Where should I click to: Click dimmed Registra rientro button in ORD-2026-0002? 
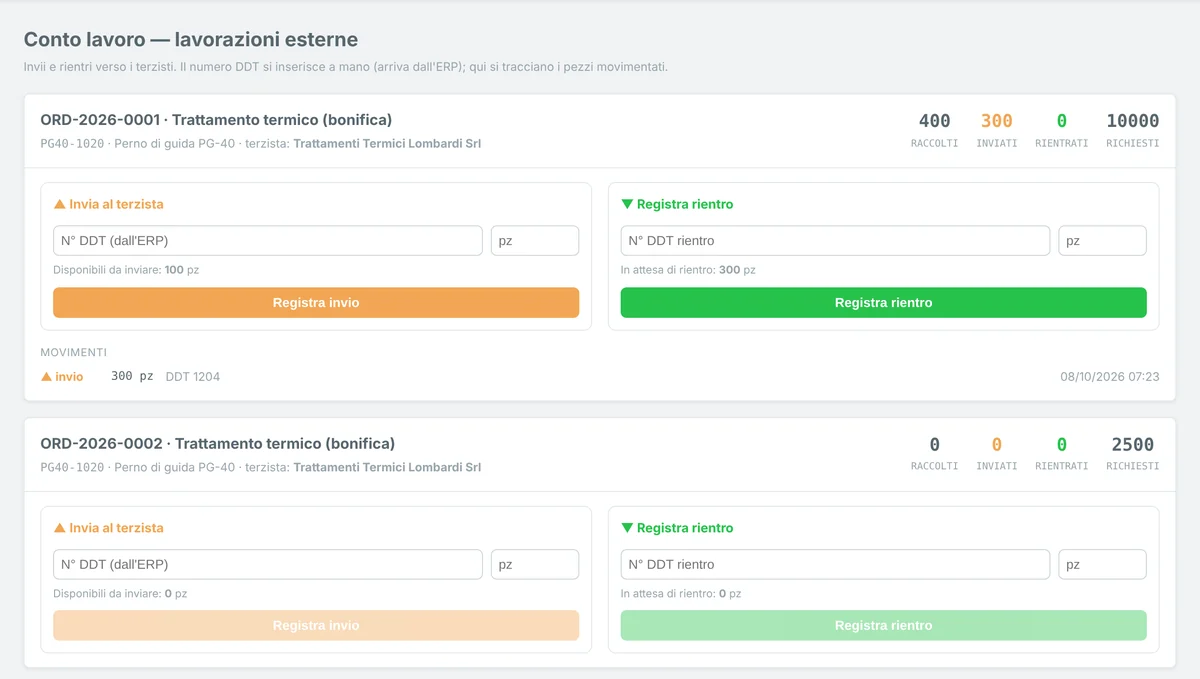tap(884, 626)
